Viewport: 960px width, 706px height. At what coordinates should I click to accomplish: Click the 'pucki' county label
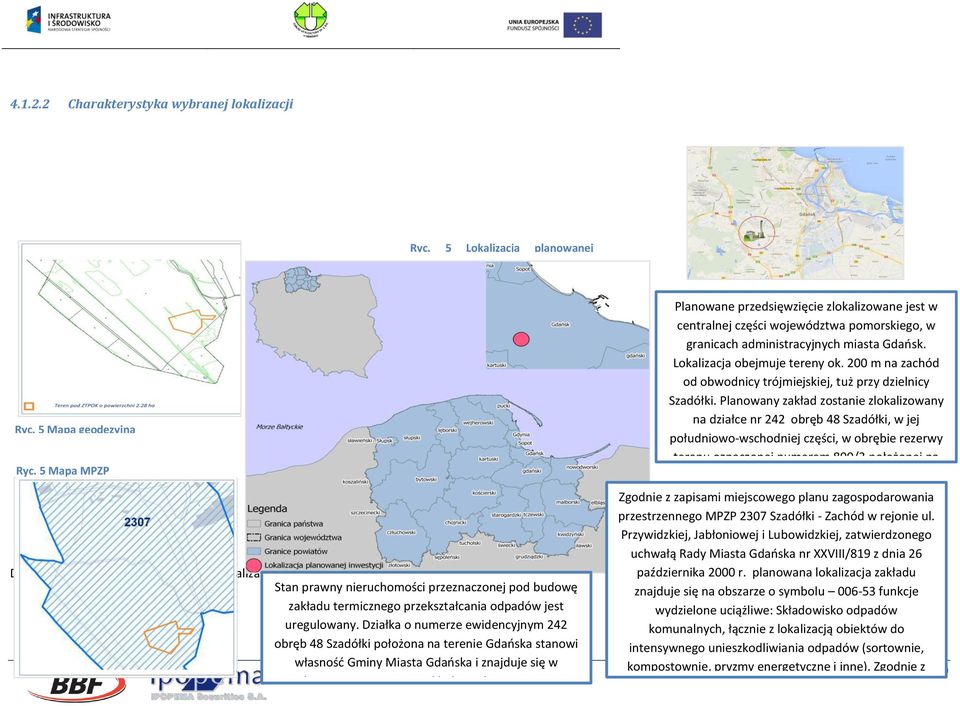503,406
